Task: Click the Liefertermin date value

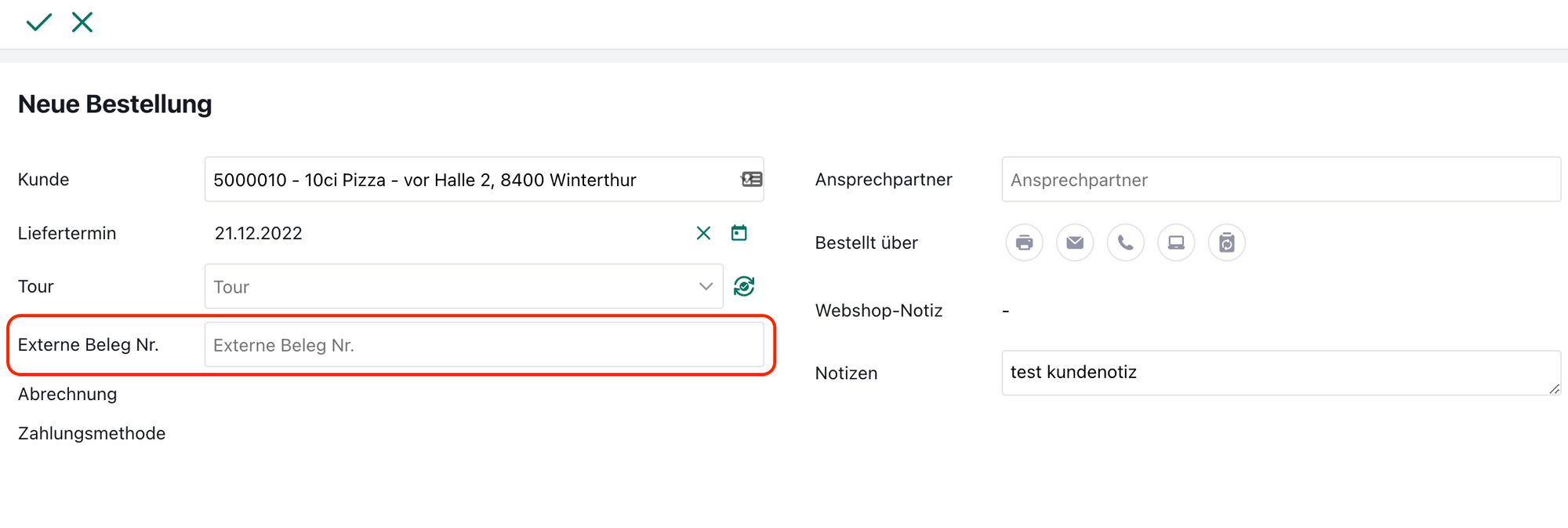Action: (259, 233)
